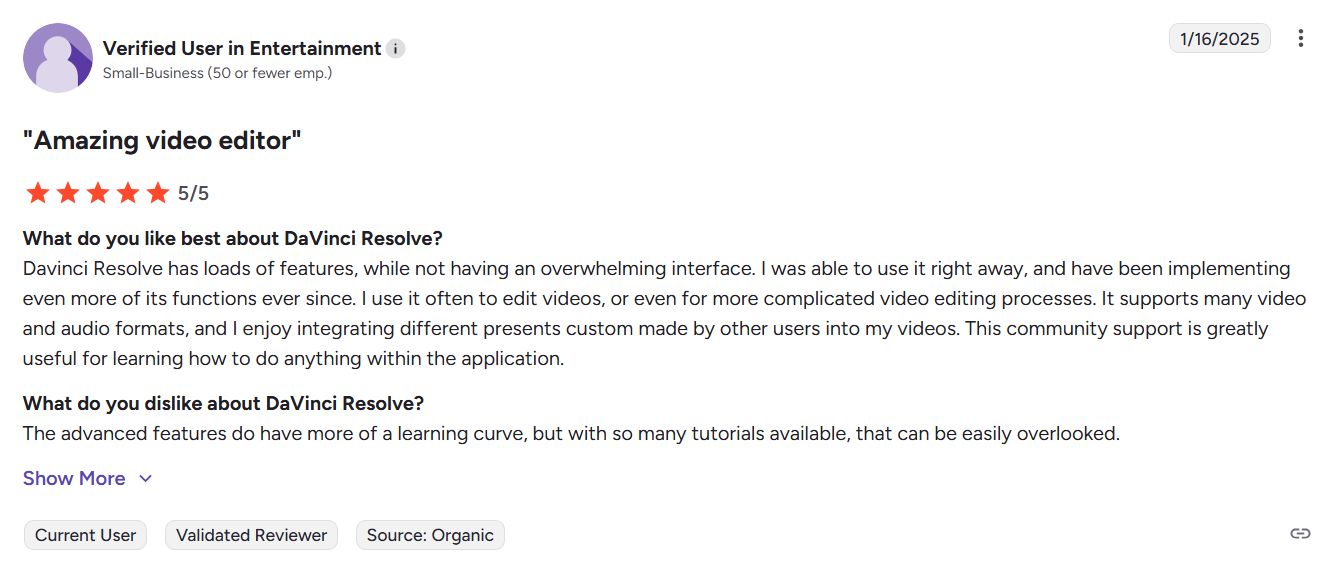Click the fifth rating star
1337x573 pixels.
pos(158,193)
